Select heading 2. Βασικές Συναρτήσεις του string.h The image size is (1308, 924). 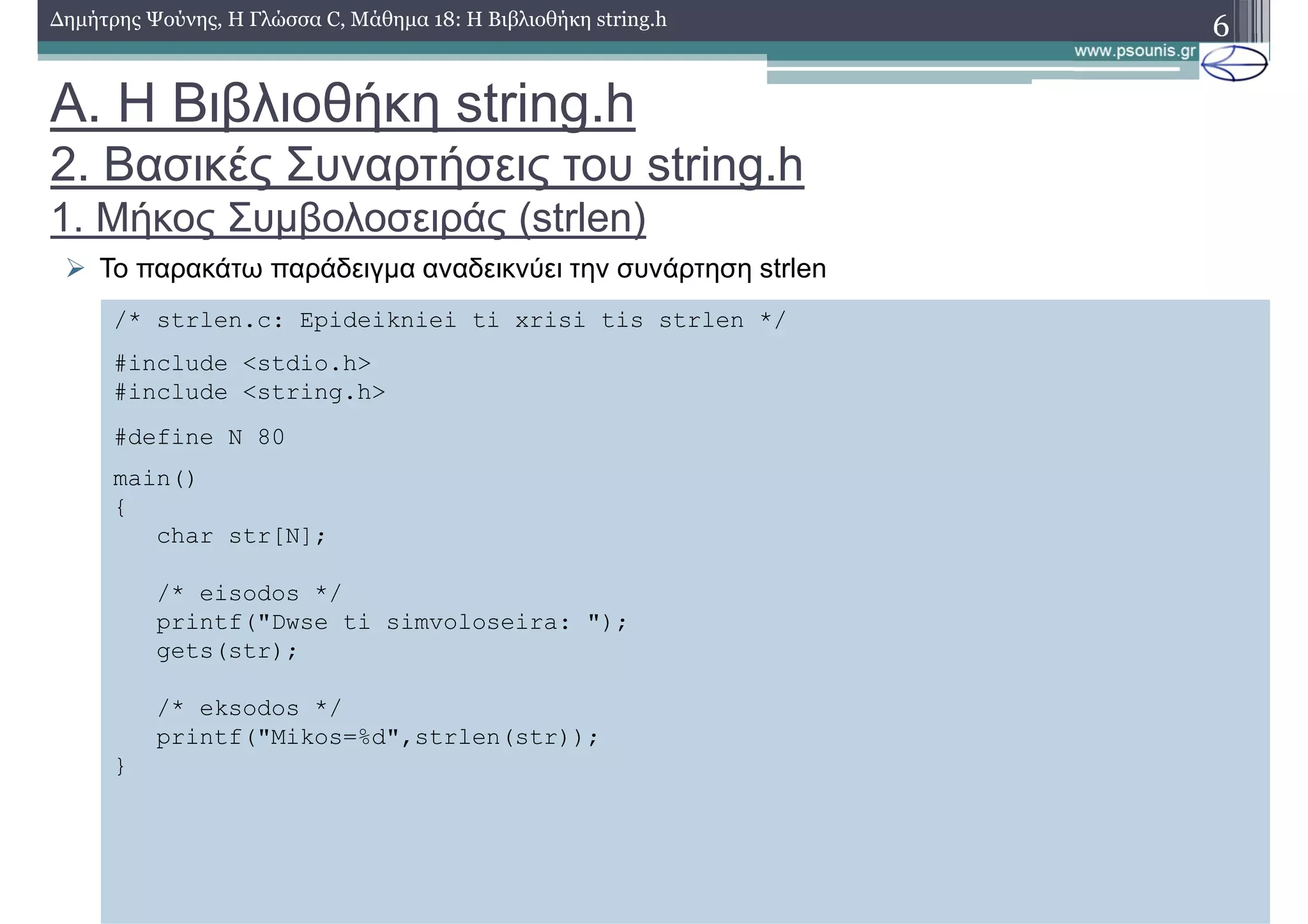(x=426, y=165)
